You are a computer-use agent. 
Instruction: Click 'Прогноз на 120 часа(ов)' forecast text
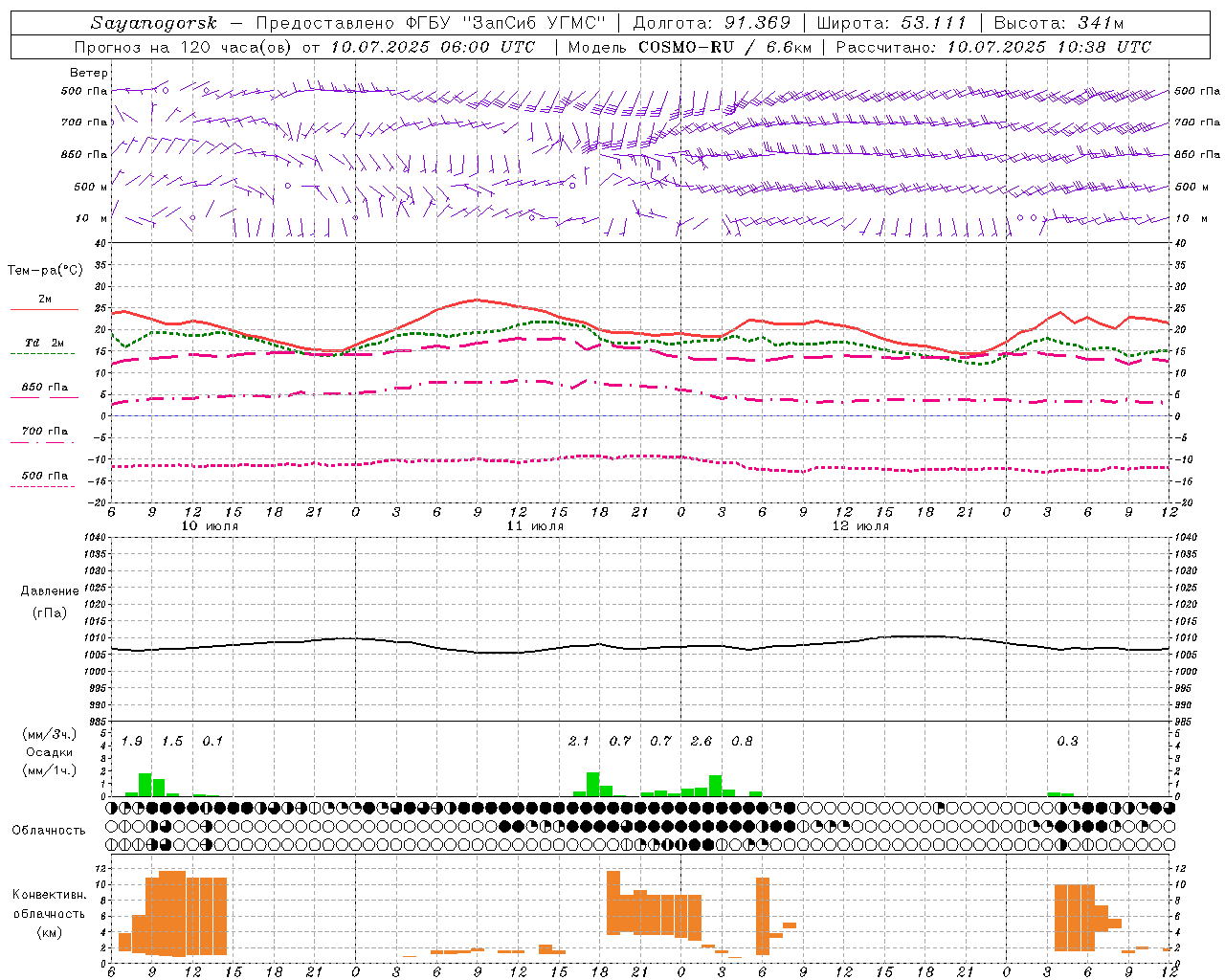[x=184, y=47]
